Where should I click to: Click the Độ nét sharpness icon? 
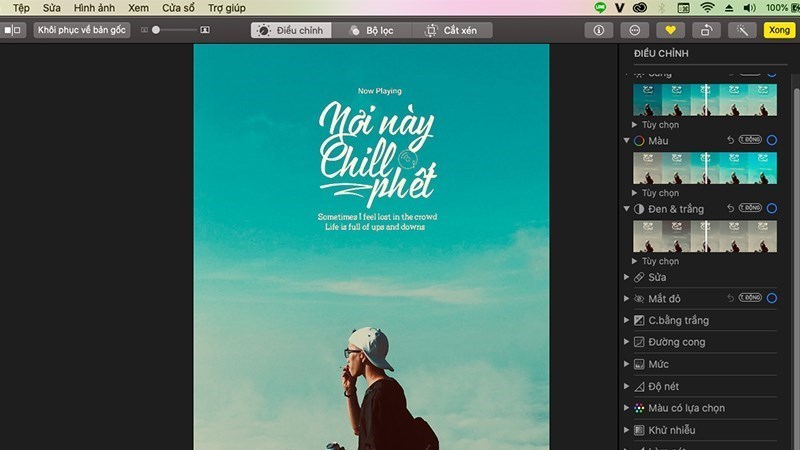click(x=639, y=387)
